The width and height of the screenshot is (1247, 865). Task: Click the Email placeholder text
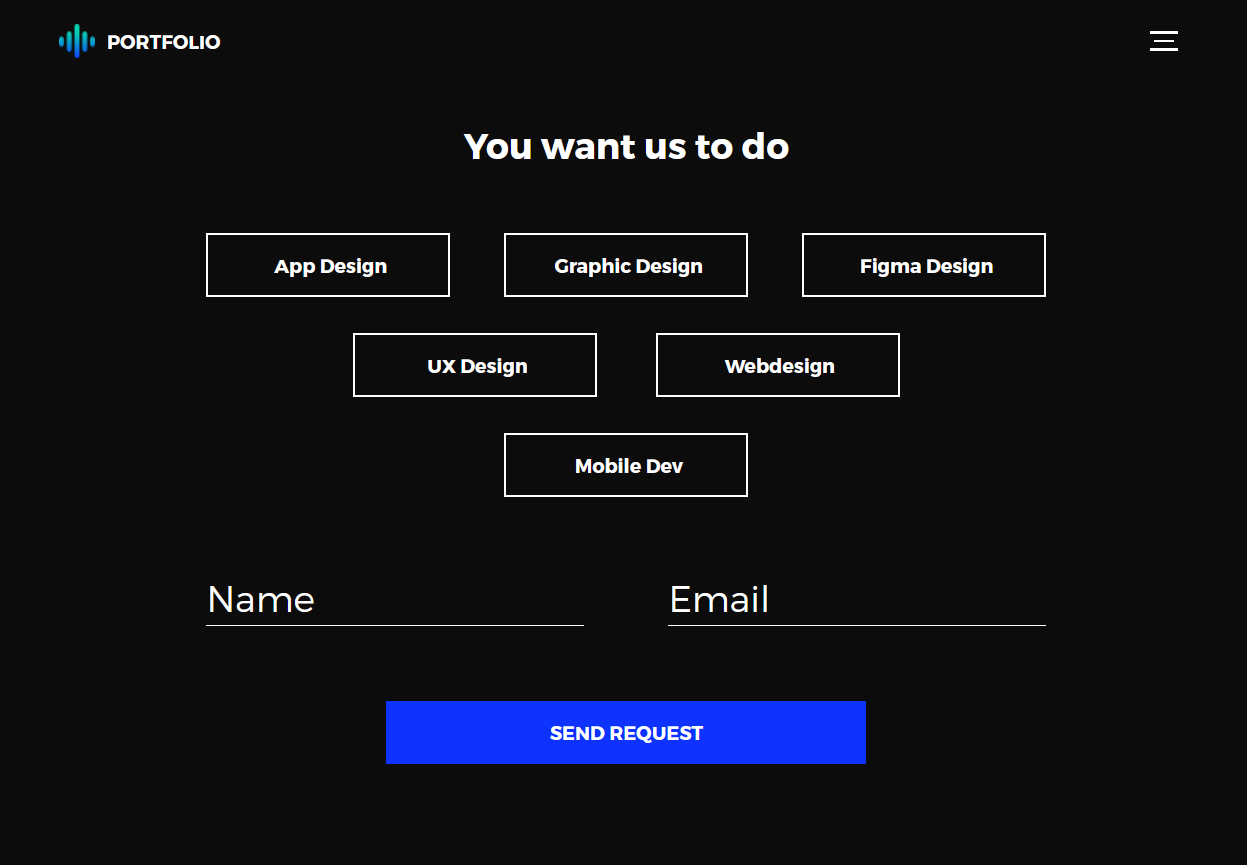pos(719,600)
